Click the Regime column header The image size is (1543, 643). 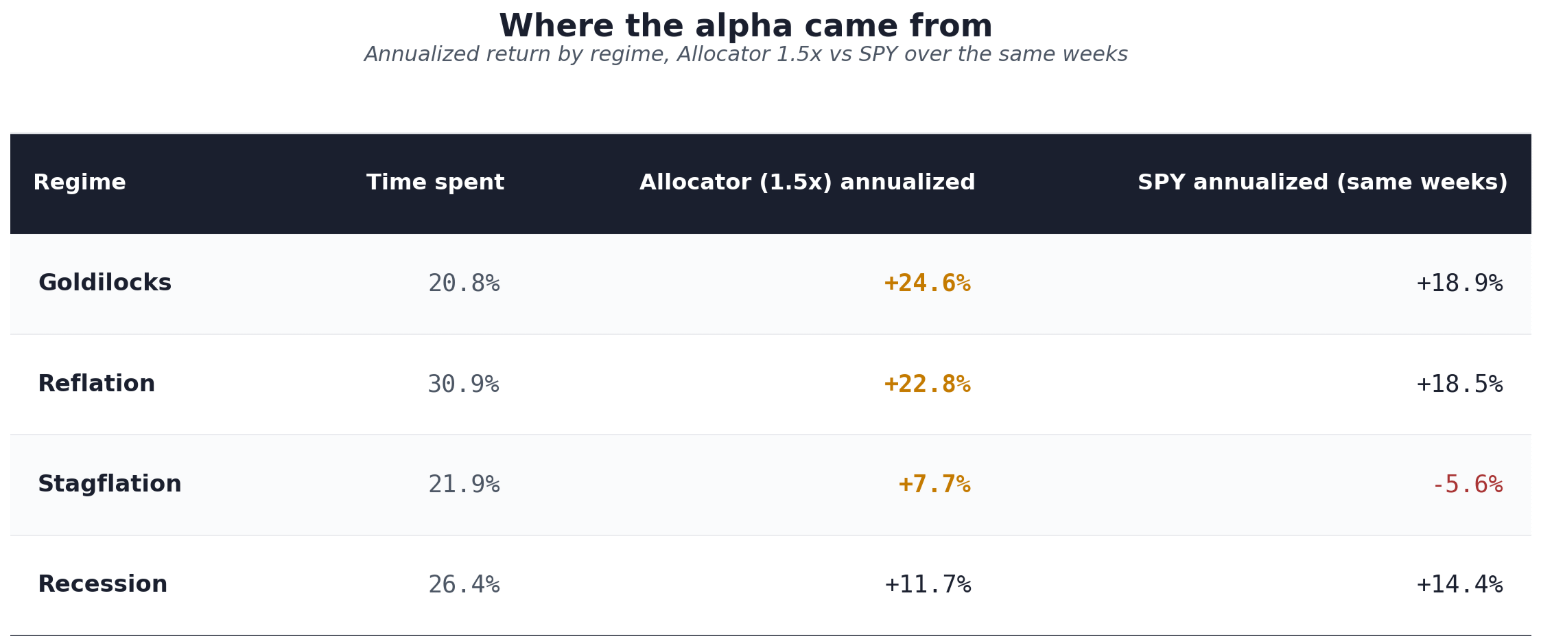coord(79,183)
